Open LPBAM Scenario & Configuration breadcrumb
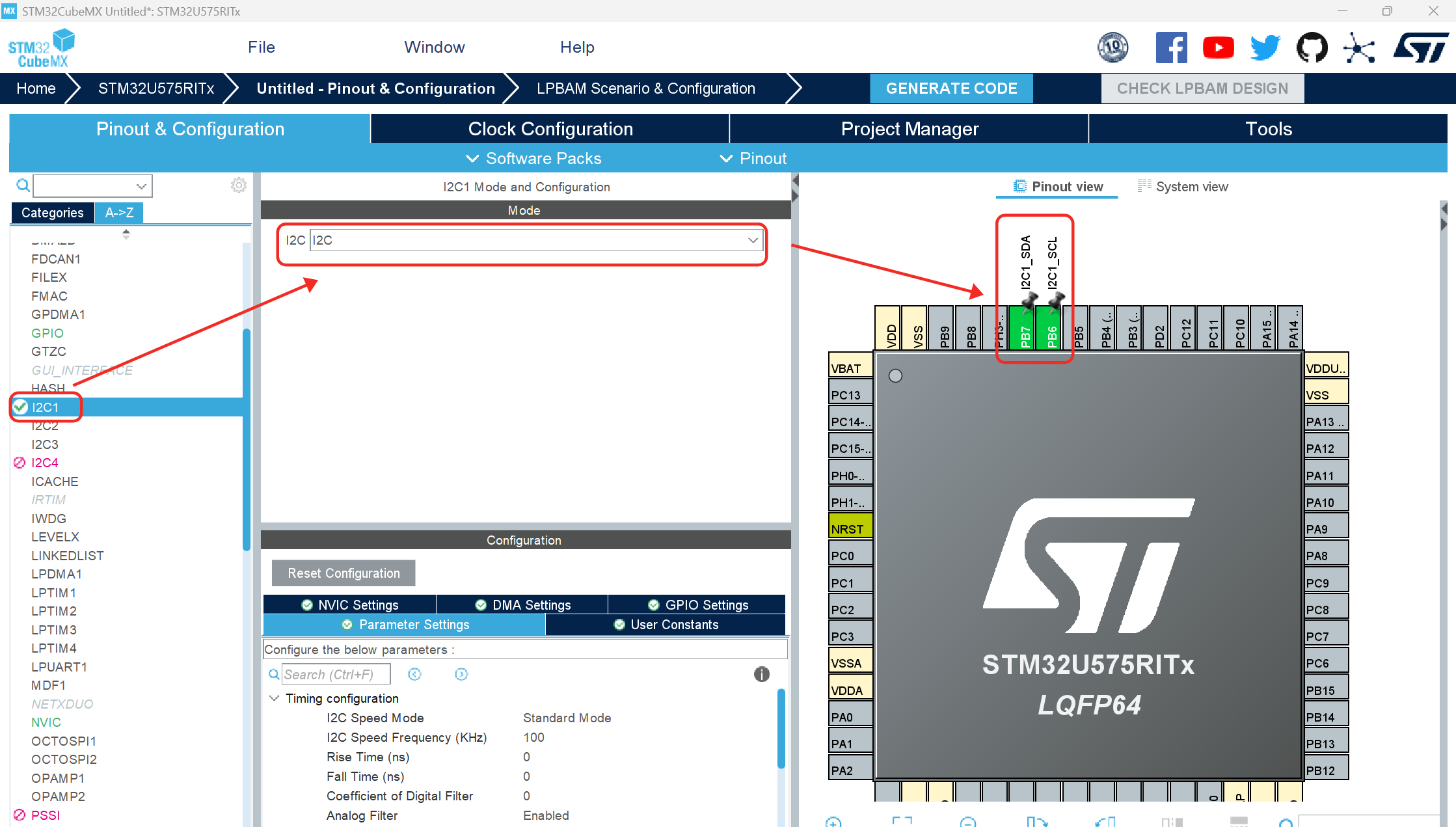1456x827 pixels. tap(646, 88)
